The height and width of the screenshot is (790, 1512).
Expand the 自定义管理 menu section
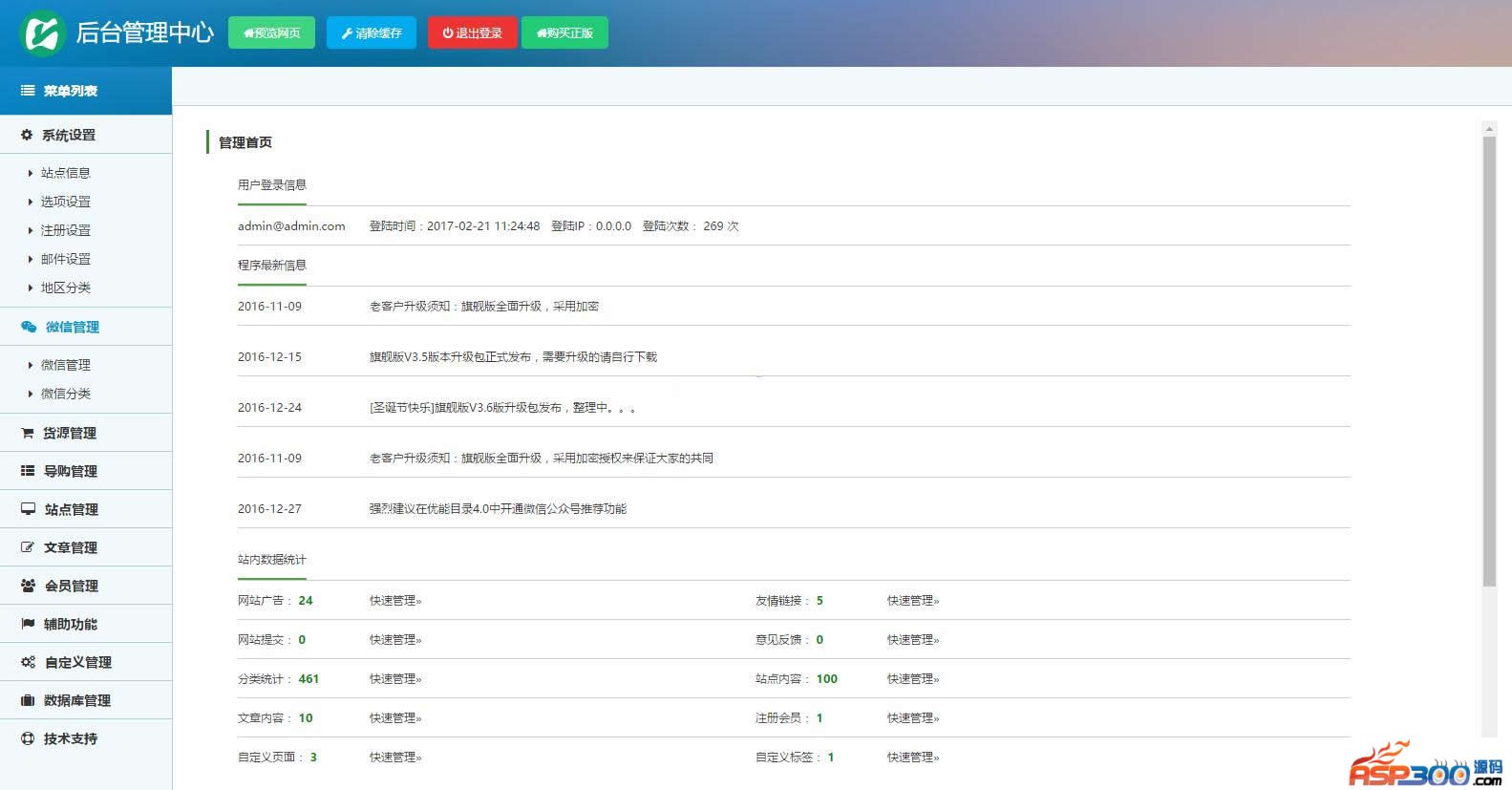click(x=86, y=662)
